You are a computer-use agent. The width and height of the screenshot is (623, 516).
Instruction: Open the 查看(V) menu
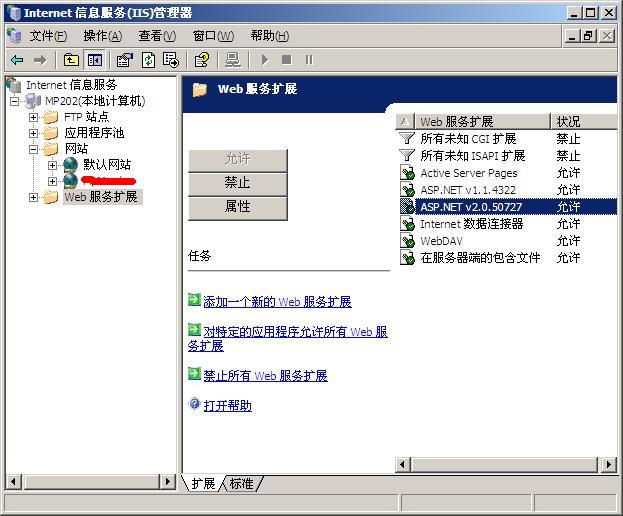[156, 35]
